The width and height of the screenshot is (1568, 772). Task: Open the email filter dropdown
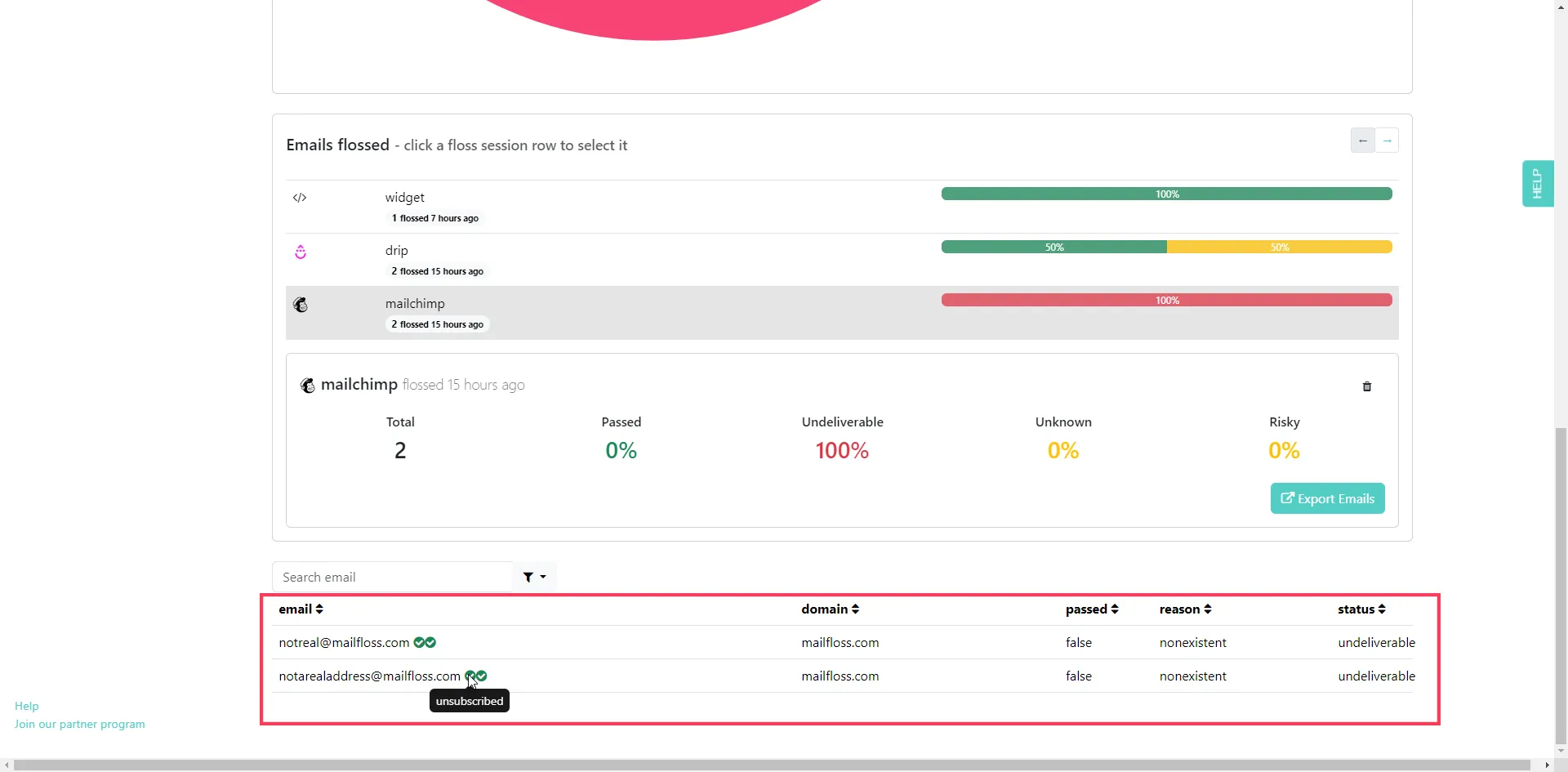click(x=535, y=577)
